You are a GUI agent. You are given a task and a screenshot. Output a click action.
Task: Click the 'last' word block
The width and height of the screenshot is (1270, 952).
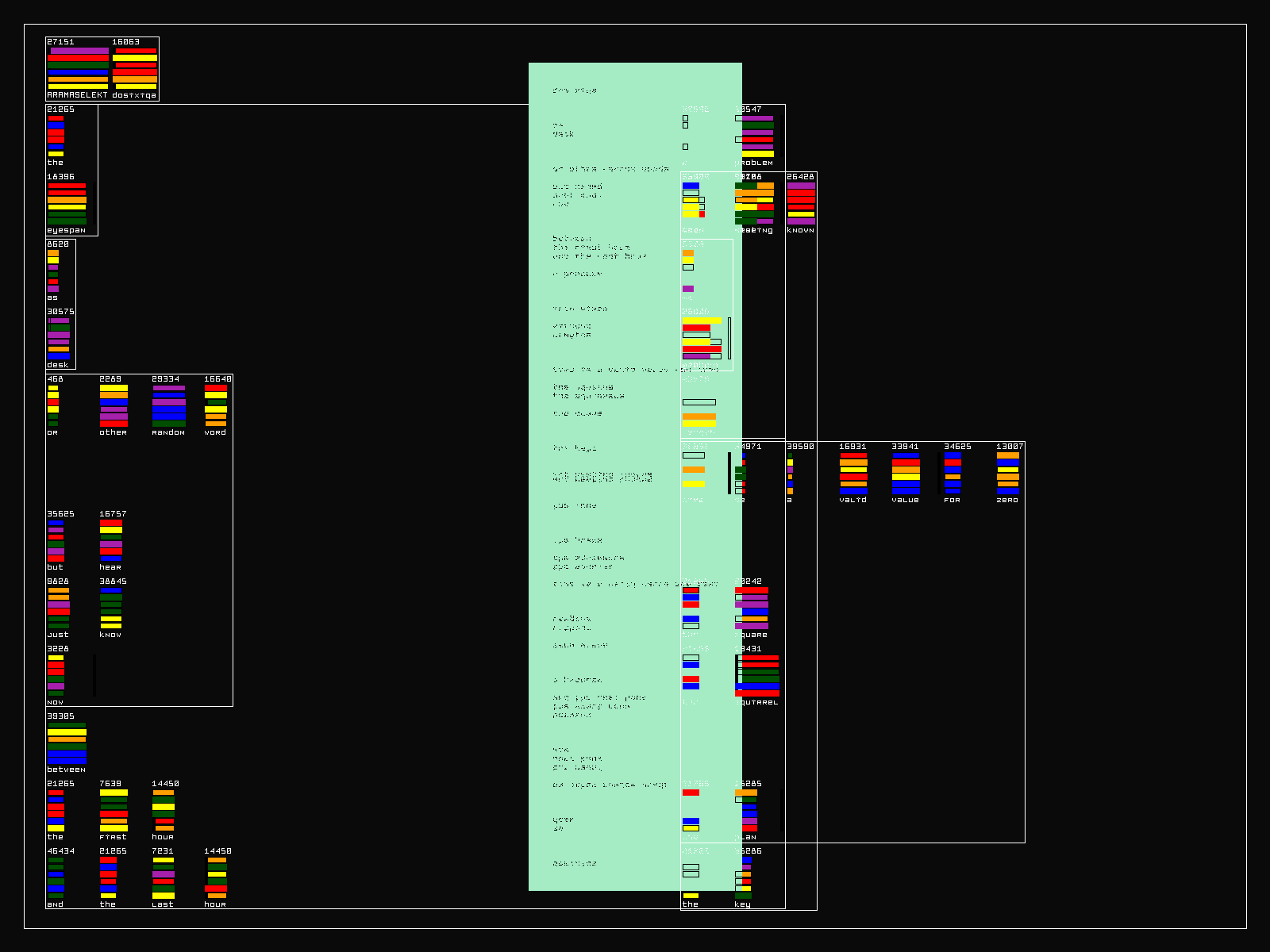pyautogui.click(x=164, y=877)
